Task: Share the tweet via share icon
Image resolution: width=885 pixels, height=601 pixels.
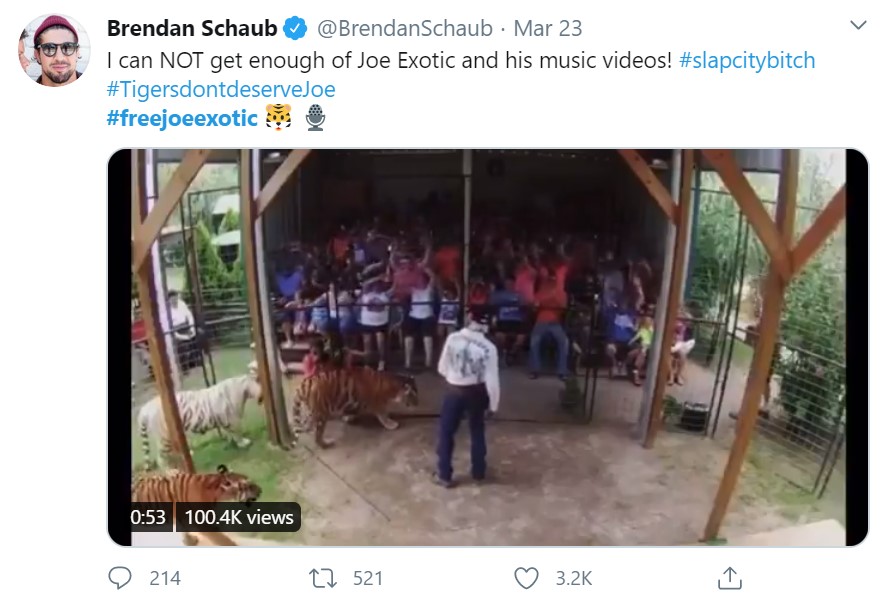Action: pyautogui.click(x=729, y=577)
